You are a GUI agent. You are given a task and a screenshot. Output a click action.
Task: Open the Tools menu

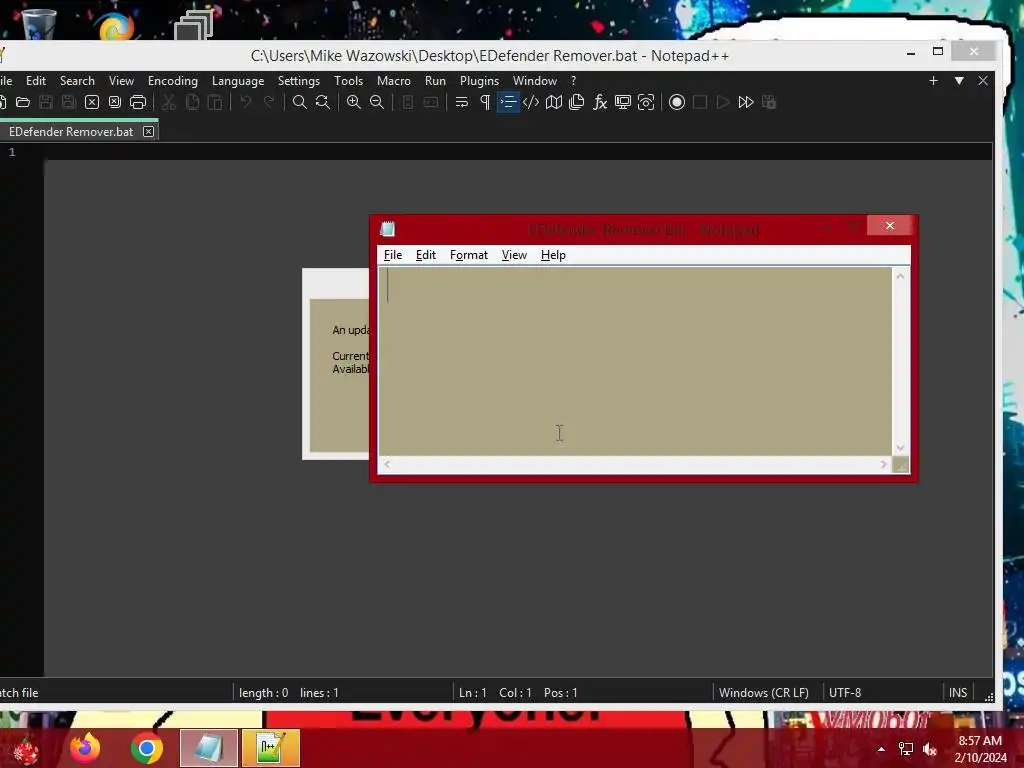pos(349,81)
